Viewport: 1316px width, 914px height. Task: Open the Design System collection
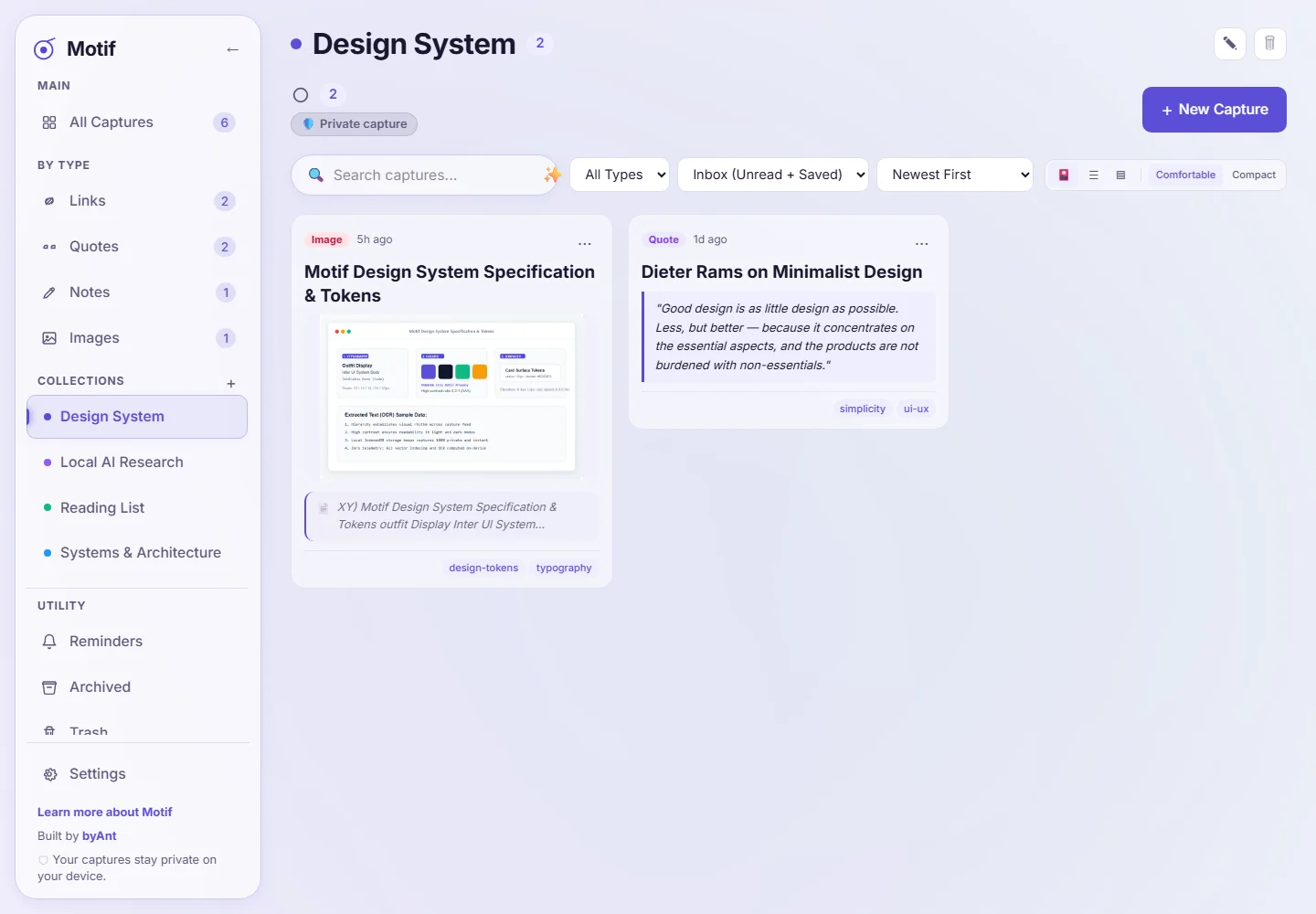pyautogui.click(x=137, y=417)
